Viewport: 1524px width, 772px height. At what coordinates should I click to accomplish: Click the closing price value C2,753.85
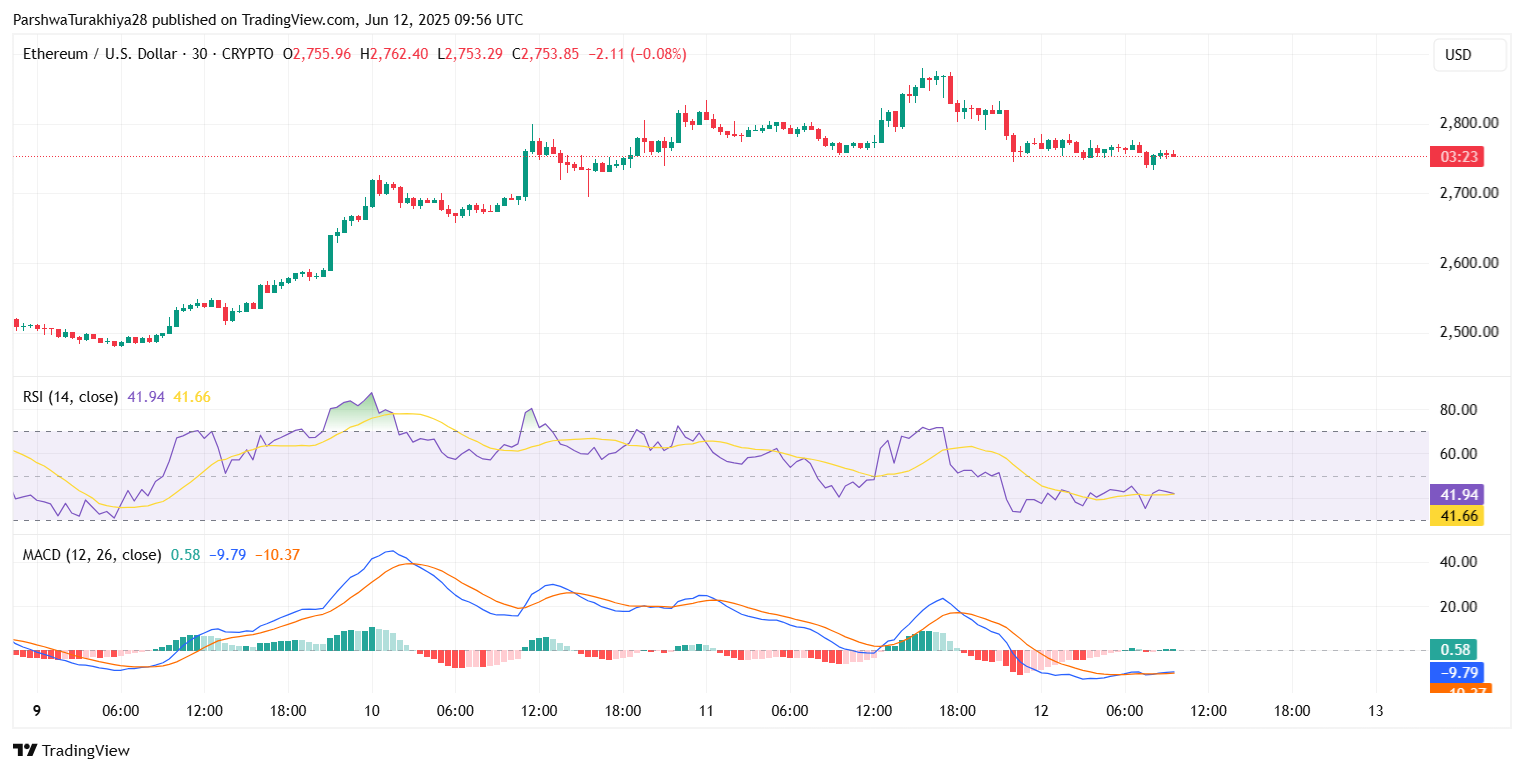tap(546, 54)
